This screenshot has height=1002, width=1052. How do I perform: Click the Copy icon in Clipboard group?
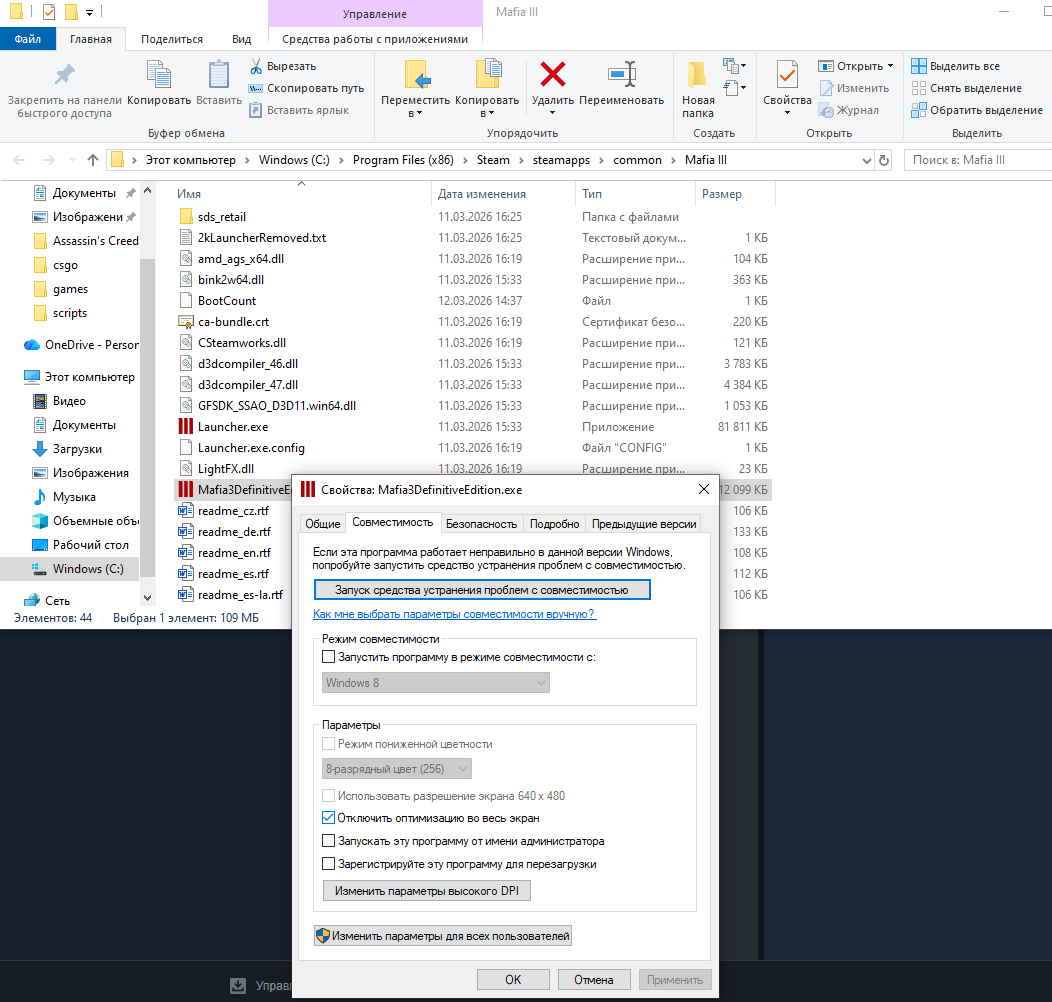pos(159,74)
